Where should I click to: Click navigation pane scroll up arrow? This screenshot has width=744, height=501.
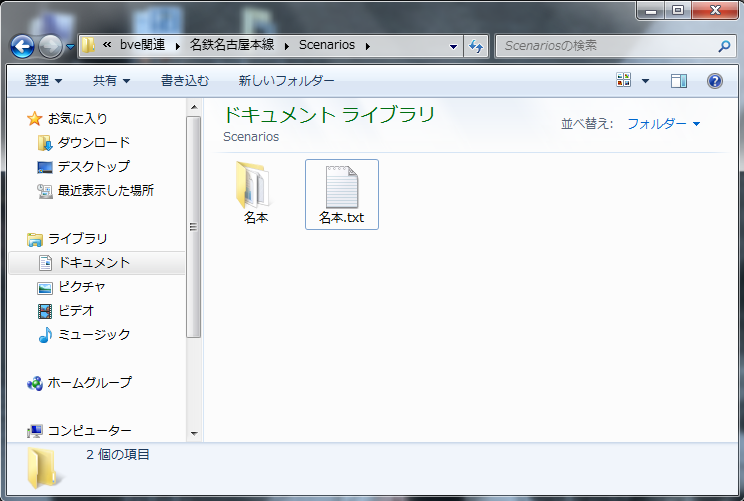pyautogui.click(x=194, y=107)
